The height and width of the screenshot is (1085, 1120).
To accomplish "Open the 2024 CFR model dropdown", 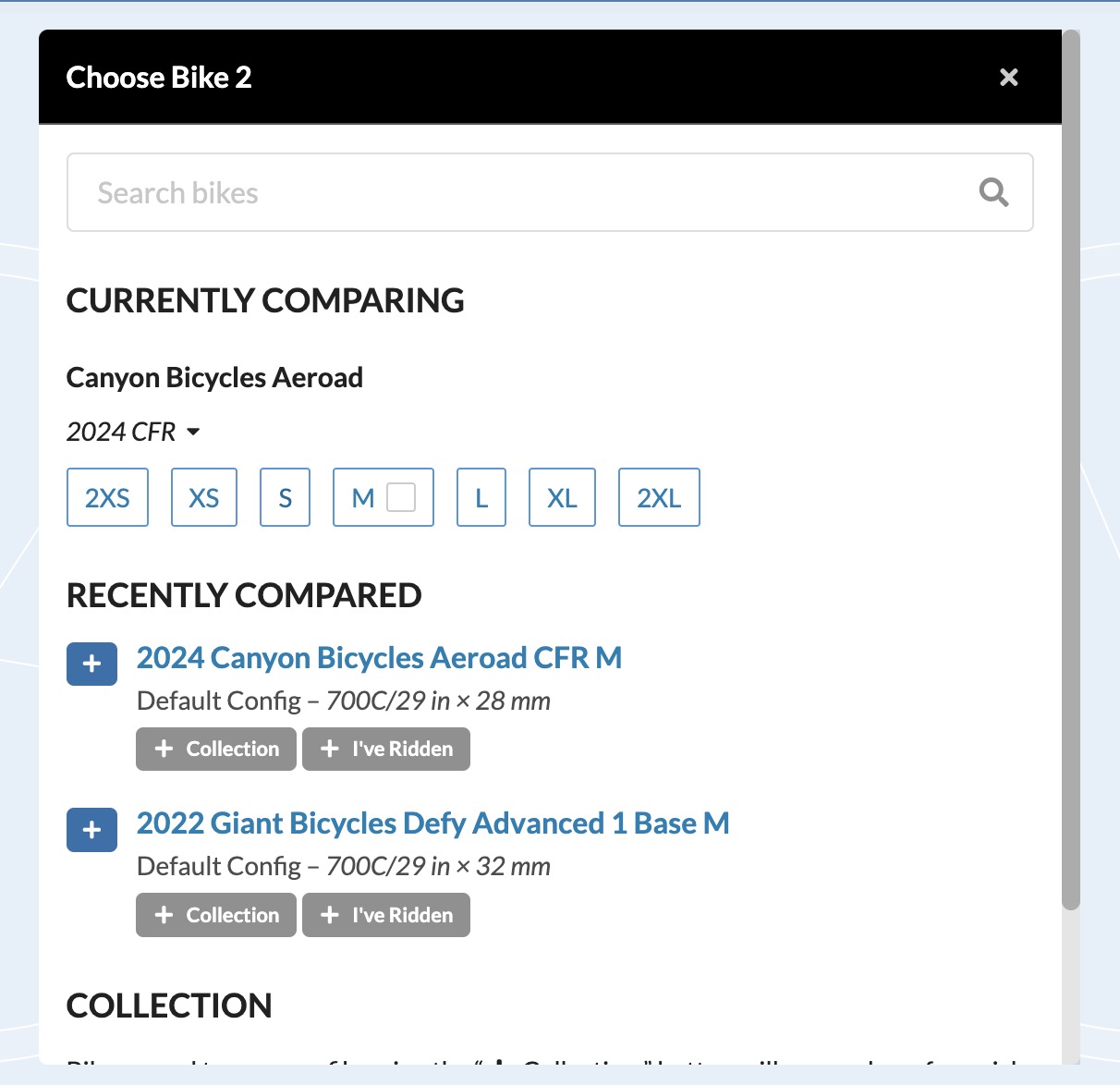I will pyautogui.click(x=132, y=432).
